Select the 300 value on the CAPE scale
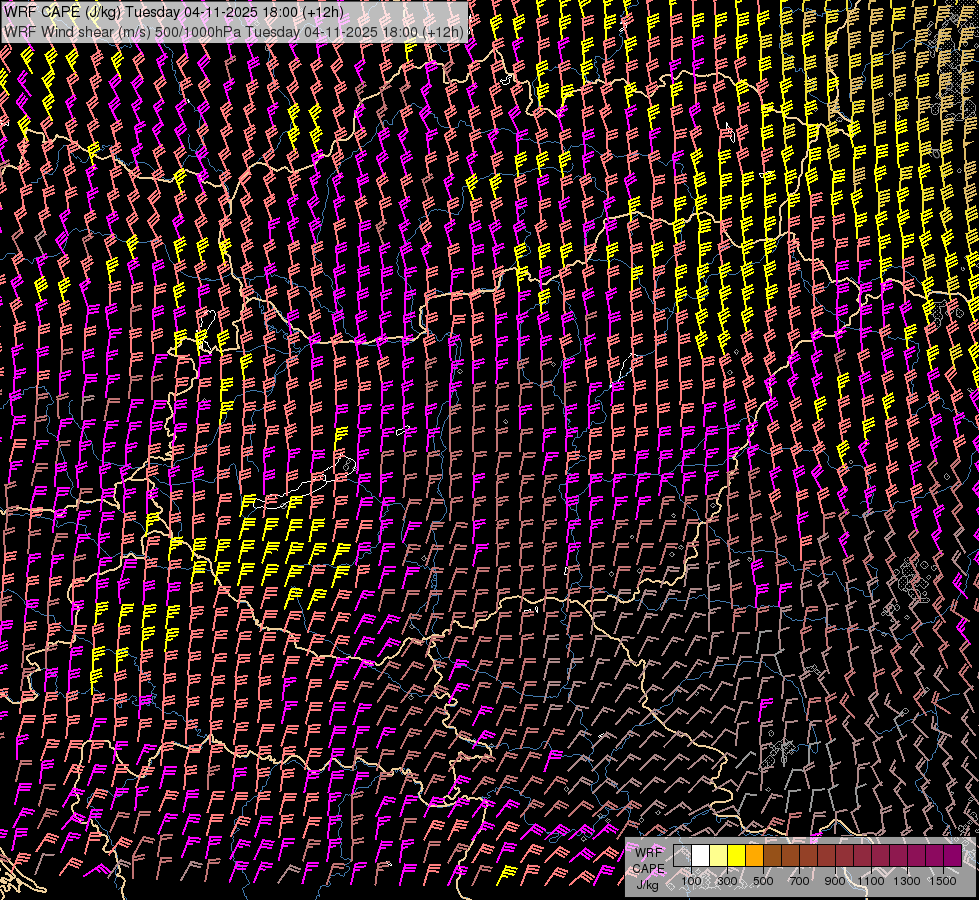Screen dimensions: 979x900 [727, 881]
